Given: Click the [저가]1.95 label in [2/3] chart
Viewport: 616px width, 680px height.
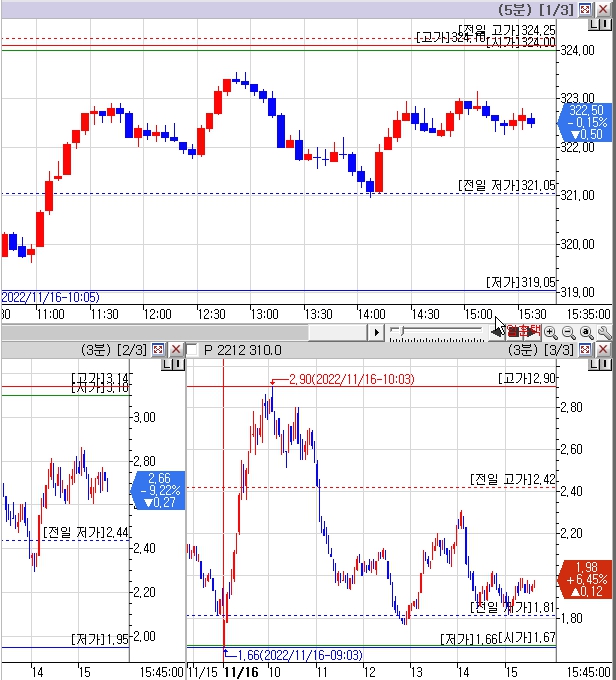Looking at the screenshot, I should [100, 639].
